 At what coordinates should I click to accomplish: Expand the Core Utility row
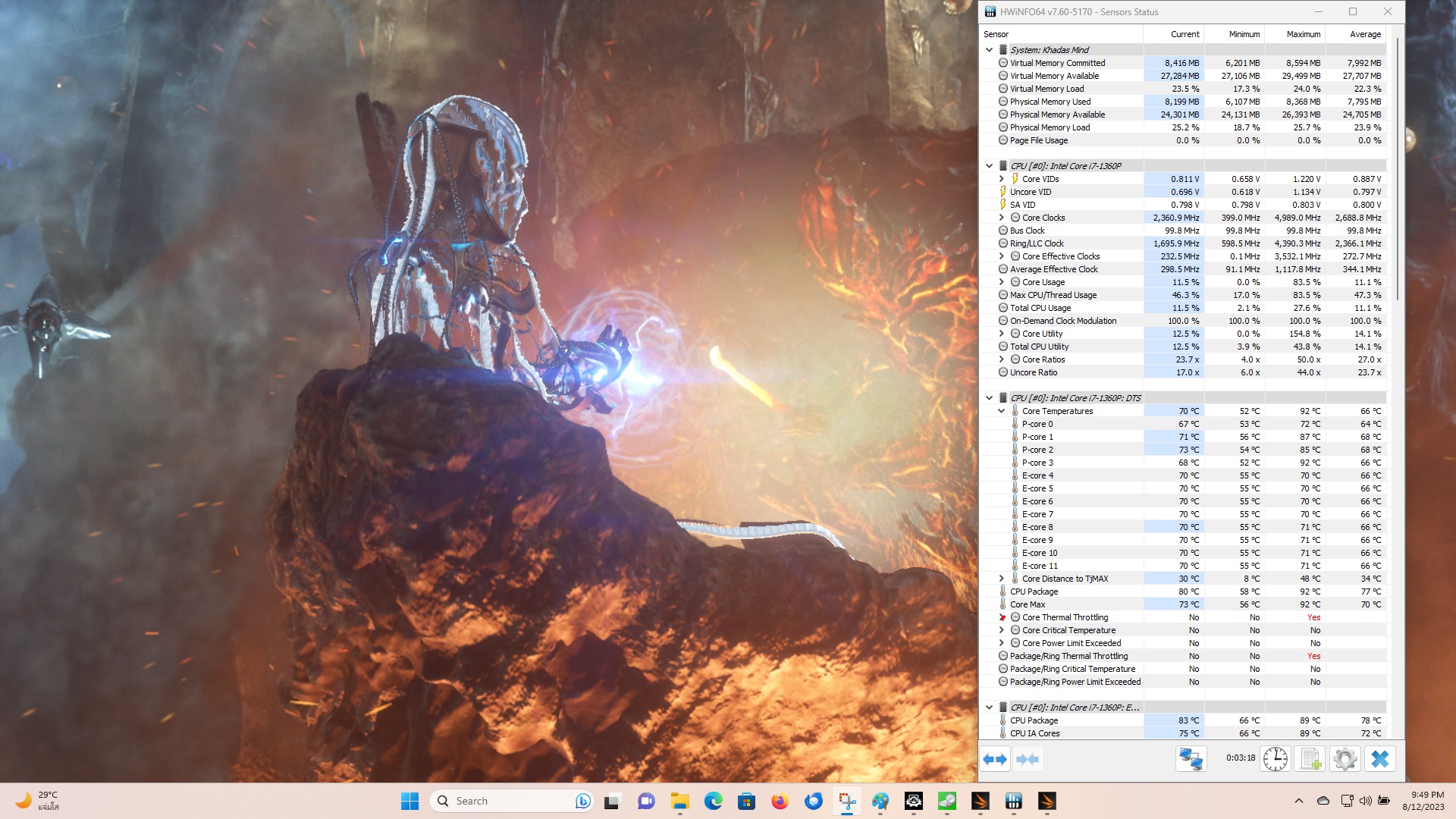pyautogui.click(x=1001, y=334)
